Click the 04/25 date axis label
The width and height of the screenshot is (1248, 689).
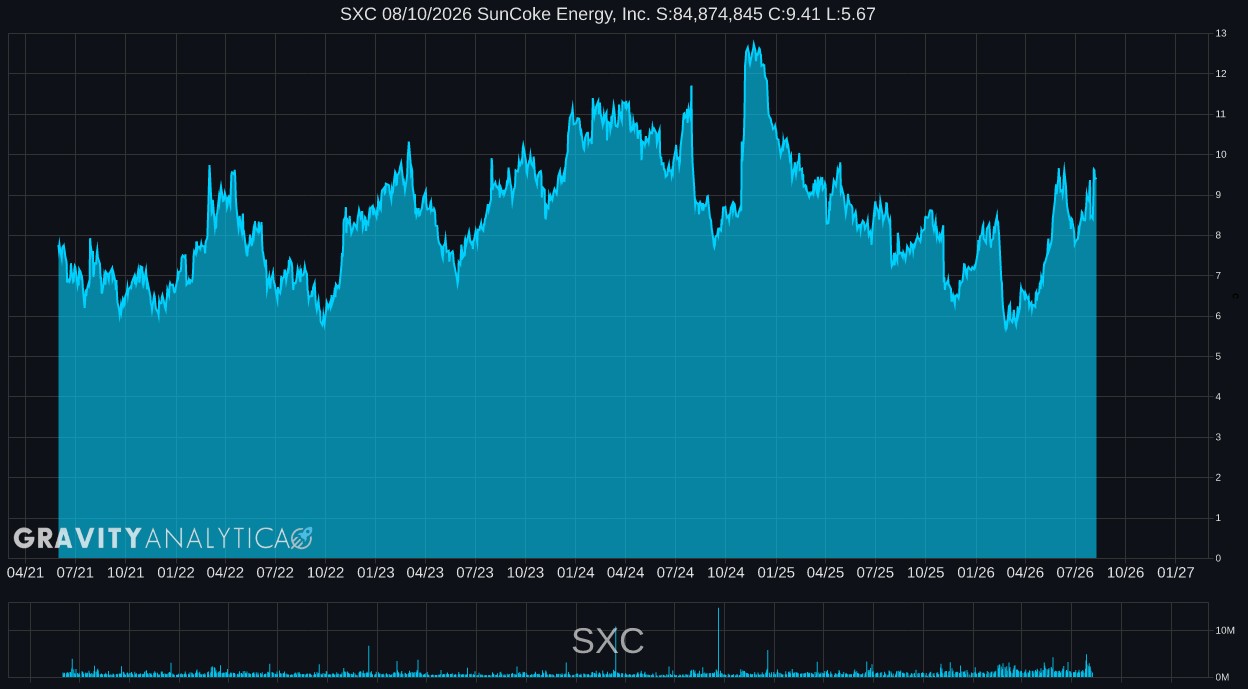825,573
